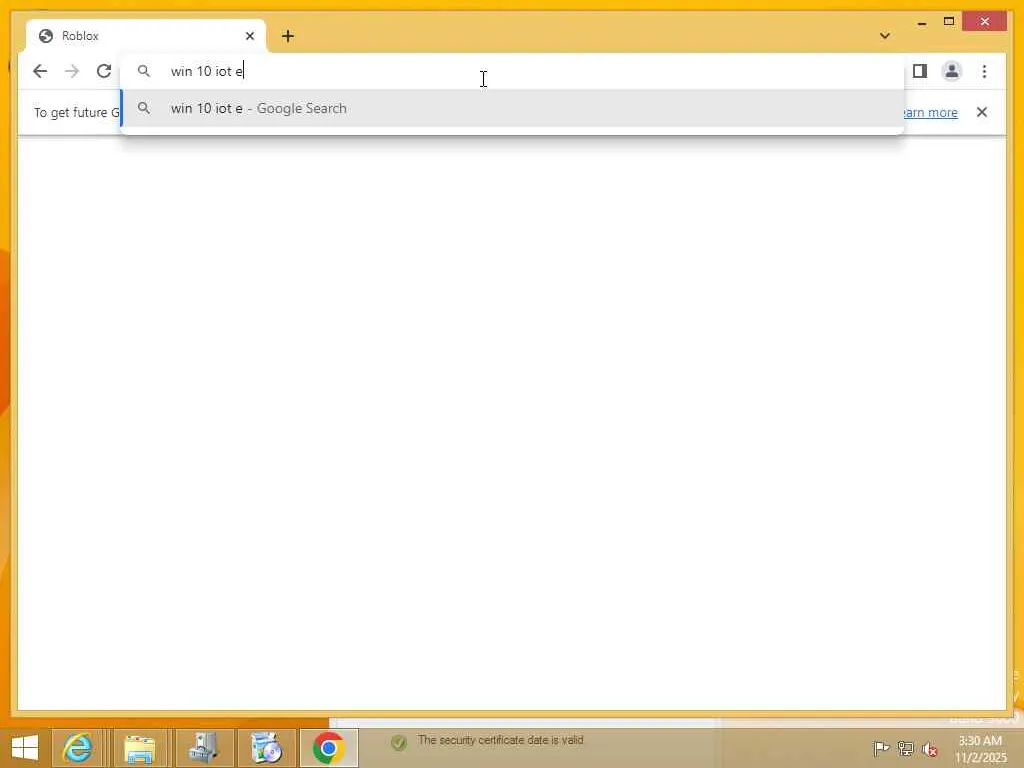Click the muted volume tray icon
This screenshot has height=768, width=1024.
[930, 749]
